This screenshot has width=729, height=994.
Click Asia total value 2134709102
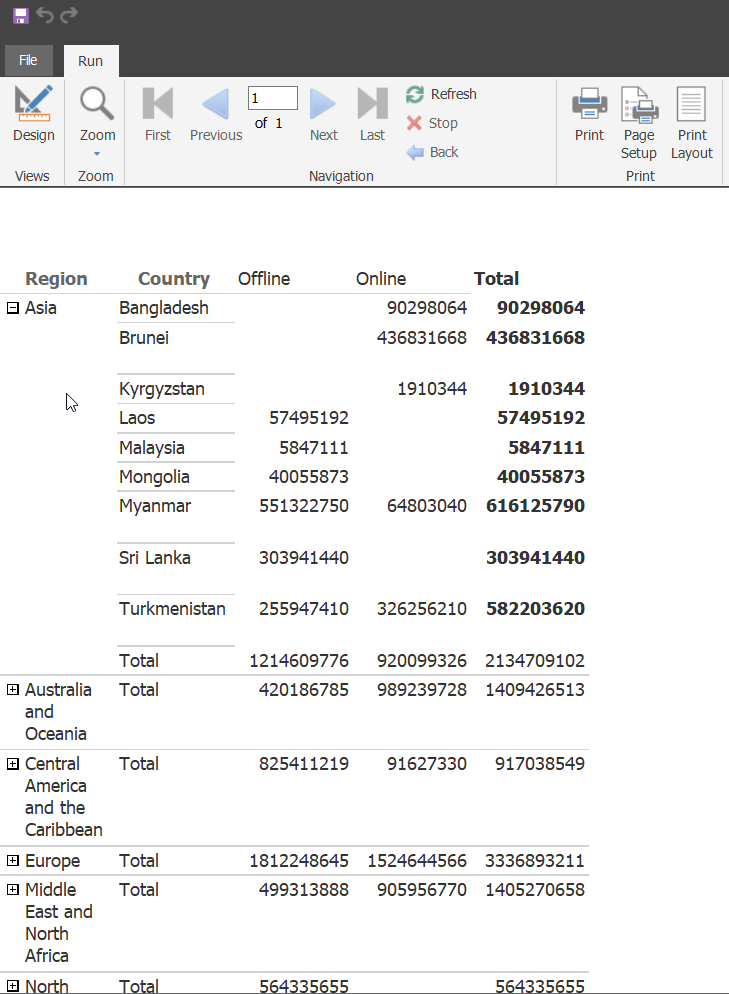534,661
